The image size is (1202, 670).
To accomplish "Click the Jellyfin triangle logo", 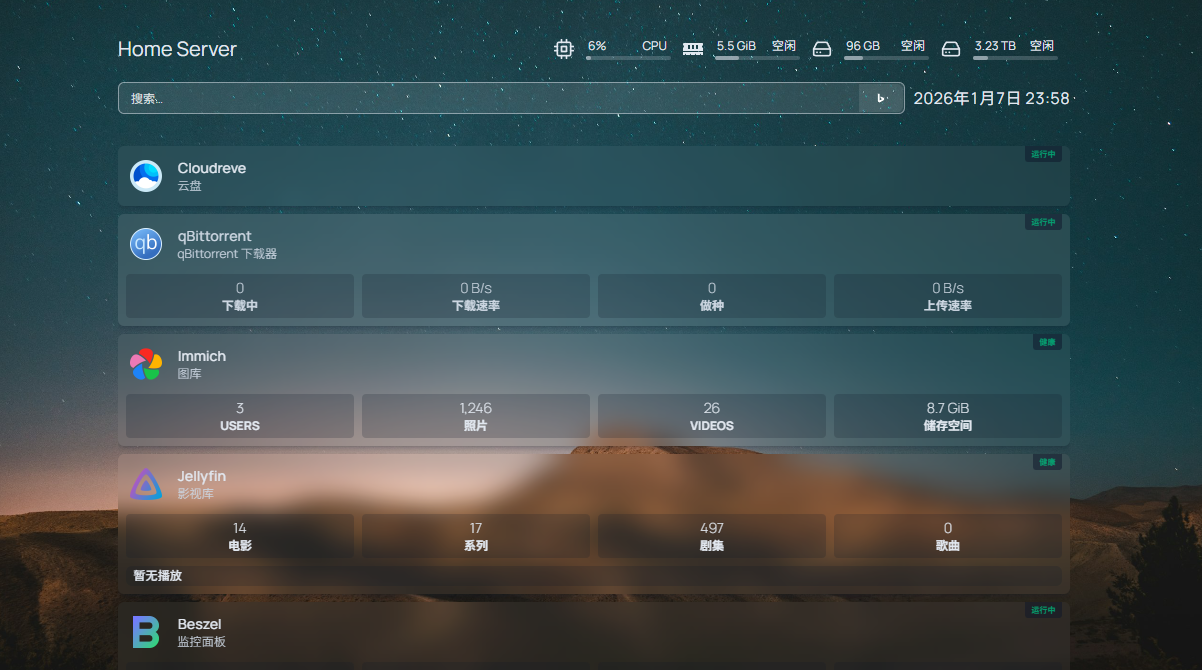I will 146,484.
